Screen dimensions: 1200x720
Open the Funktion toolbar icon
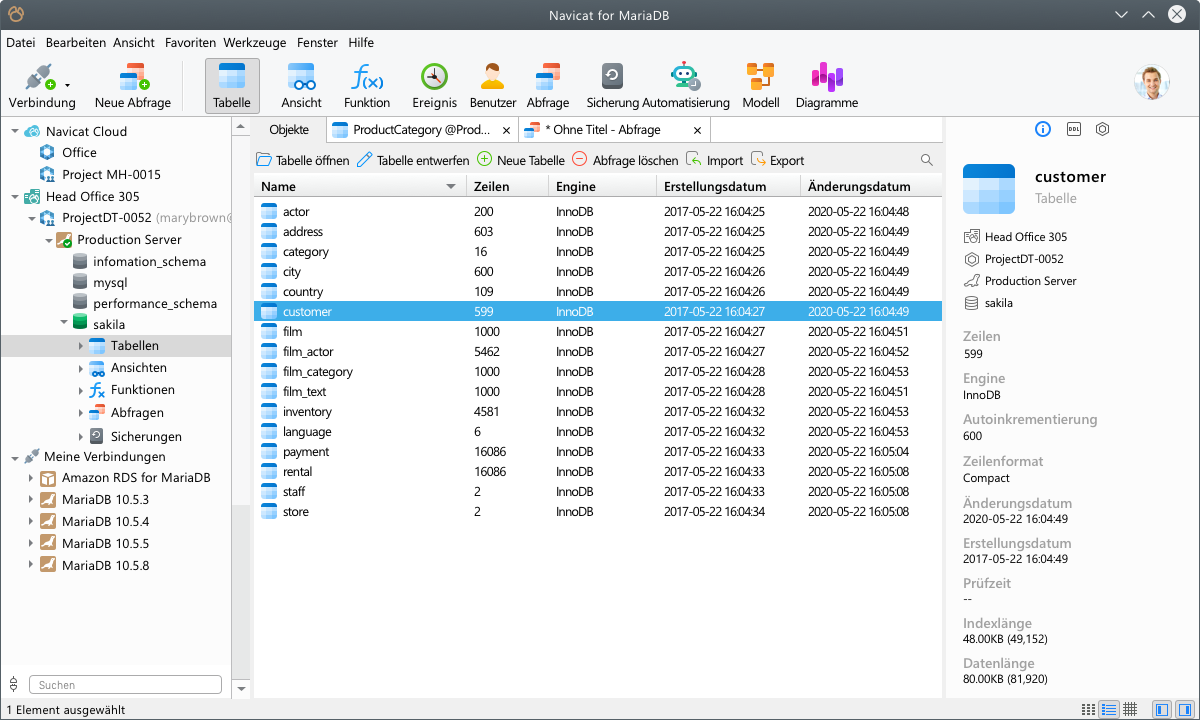[x=367, y=86]
